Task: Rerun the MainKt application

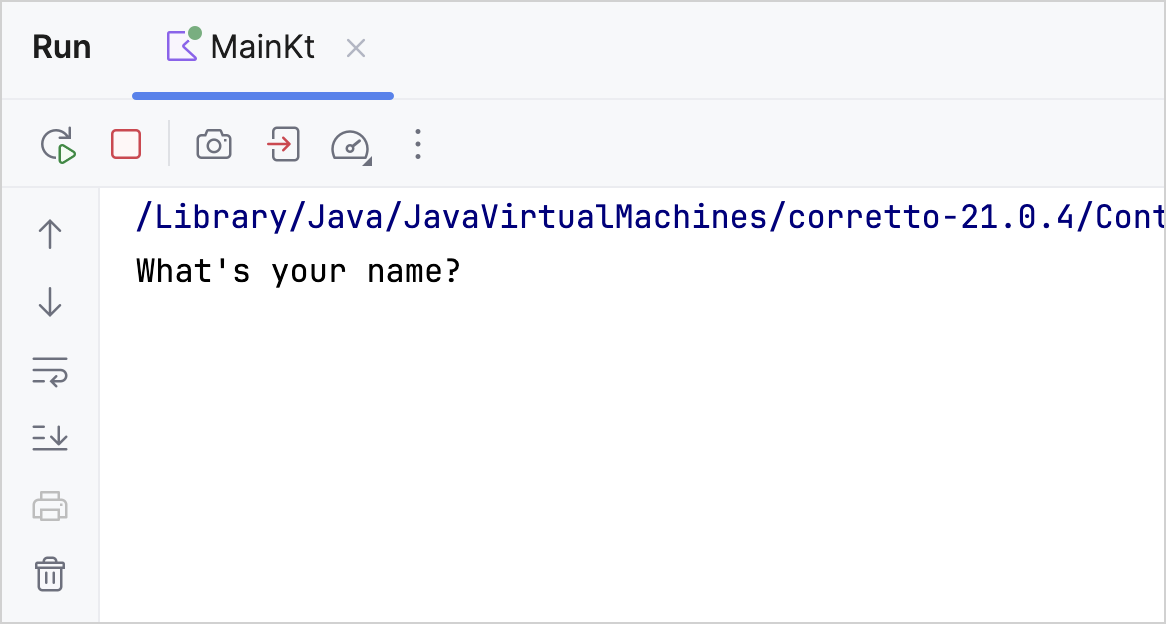Action: [x=58, y=144]
